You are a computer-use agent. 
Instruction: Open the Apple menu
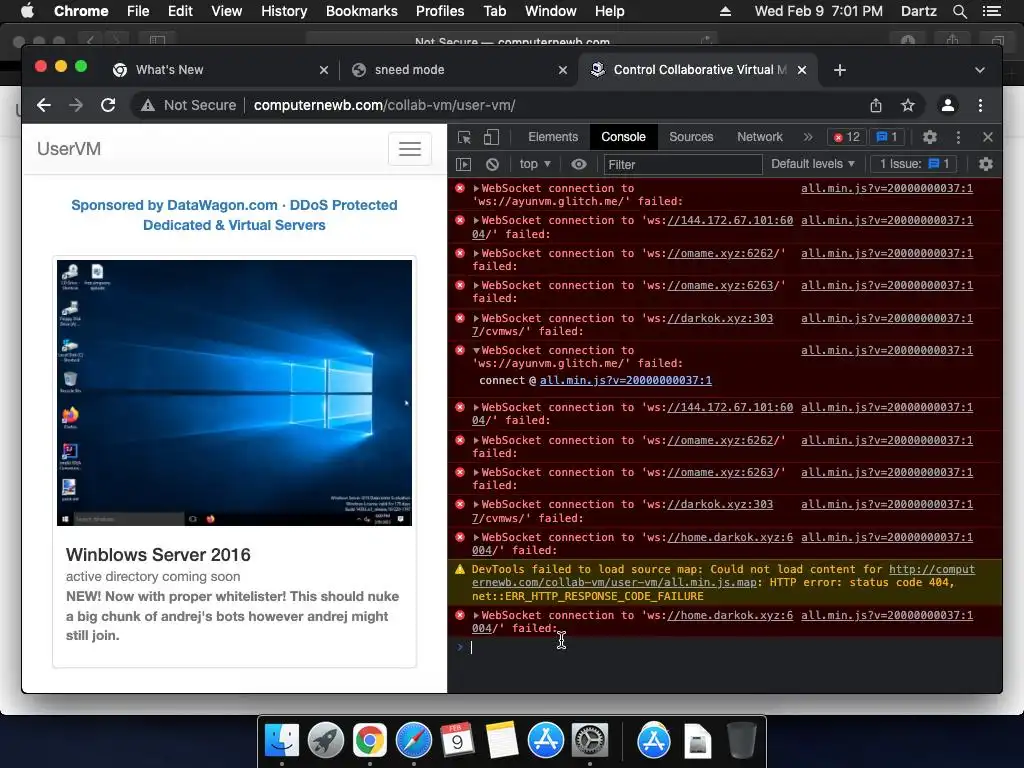(x=27, y=11)
